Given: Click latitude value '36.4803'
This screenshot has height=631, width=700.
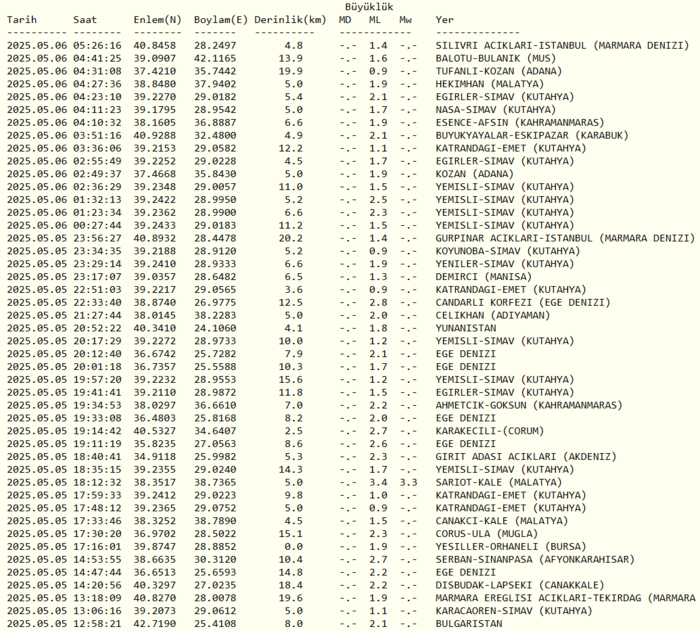Looking at the screenshot, I should (x=155, y=418).
